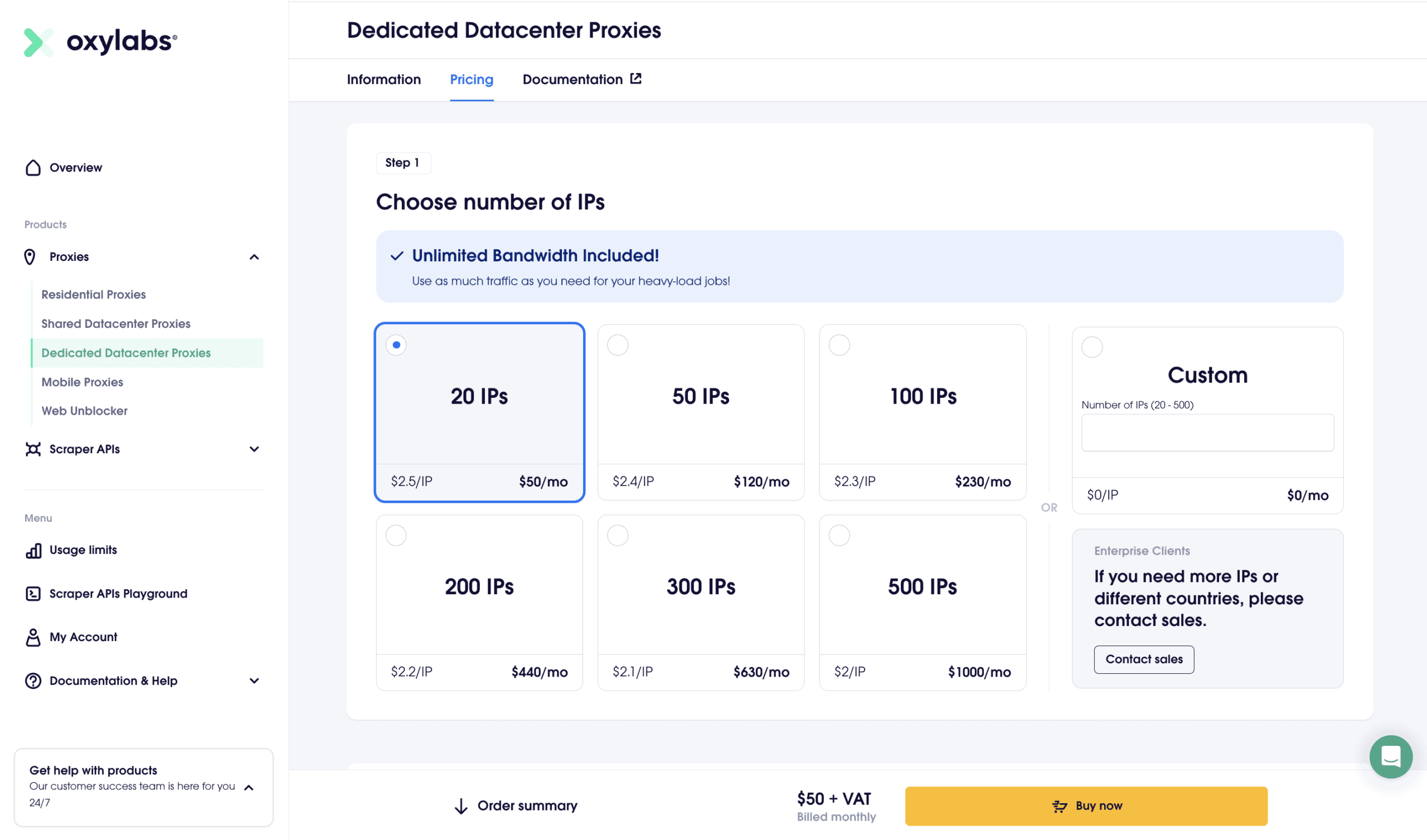Click the Scraper APIs spider icon
The width and height of the screenshot is (1427, 840).
pyautogui.click(x=33, y=449)
